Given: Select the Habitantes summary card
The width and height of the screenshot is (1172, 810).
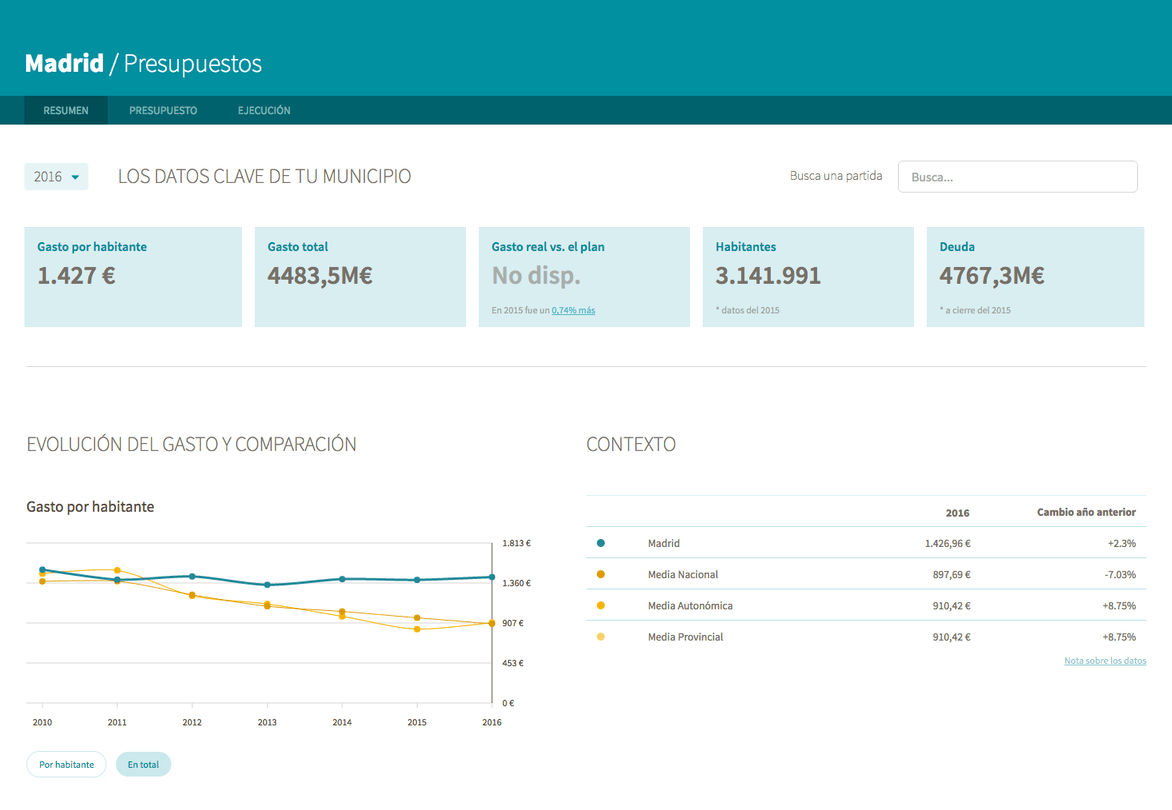Looking at the screenshot, I should (808, 277).
